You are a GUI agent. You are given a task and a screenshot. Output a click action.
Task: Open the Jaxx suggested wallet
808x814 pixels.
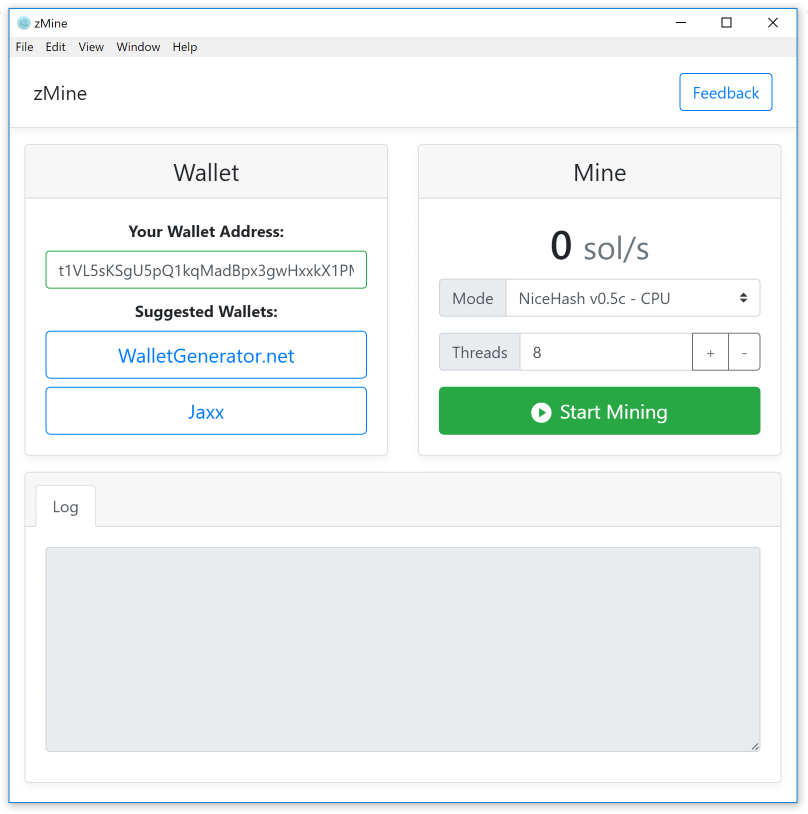[206, 412]
